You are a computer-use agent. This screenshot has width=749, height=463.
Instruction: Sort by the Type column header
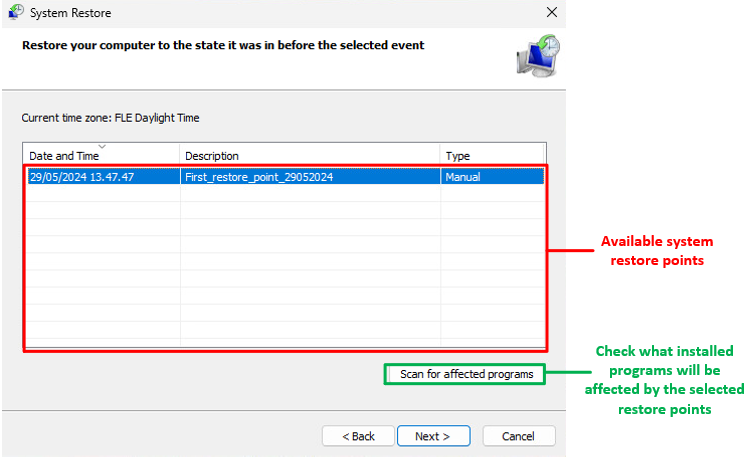492,156
